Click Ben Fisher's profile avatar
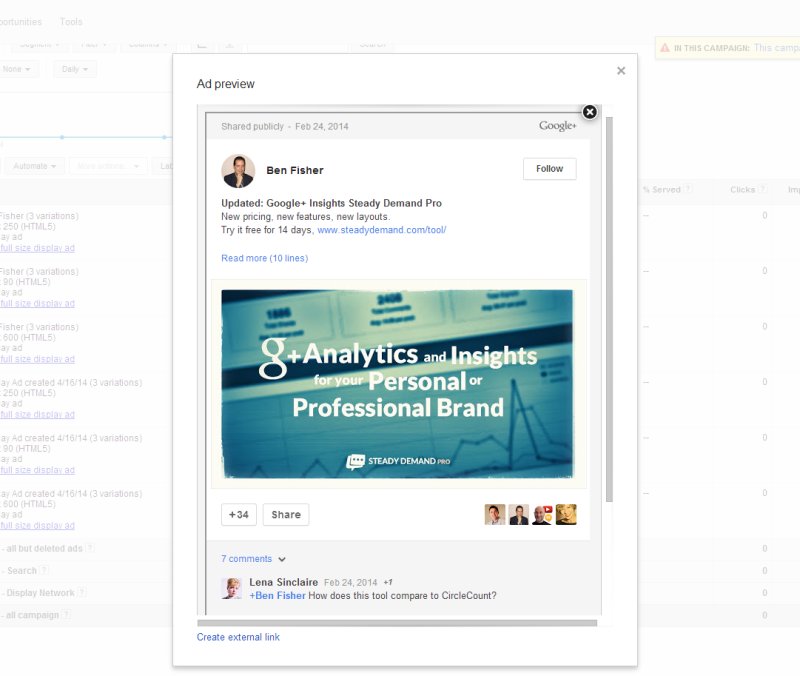 coord(238,170)
